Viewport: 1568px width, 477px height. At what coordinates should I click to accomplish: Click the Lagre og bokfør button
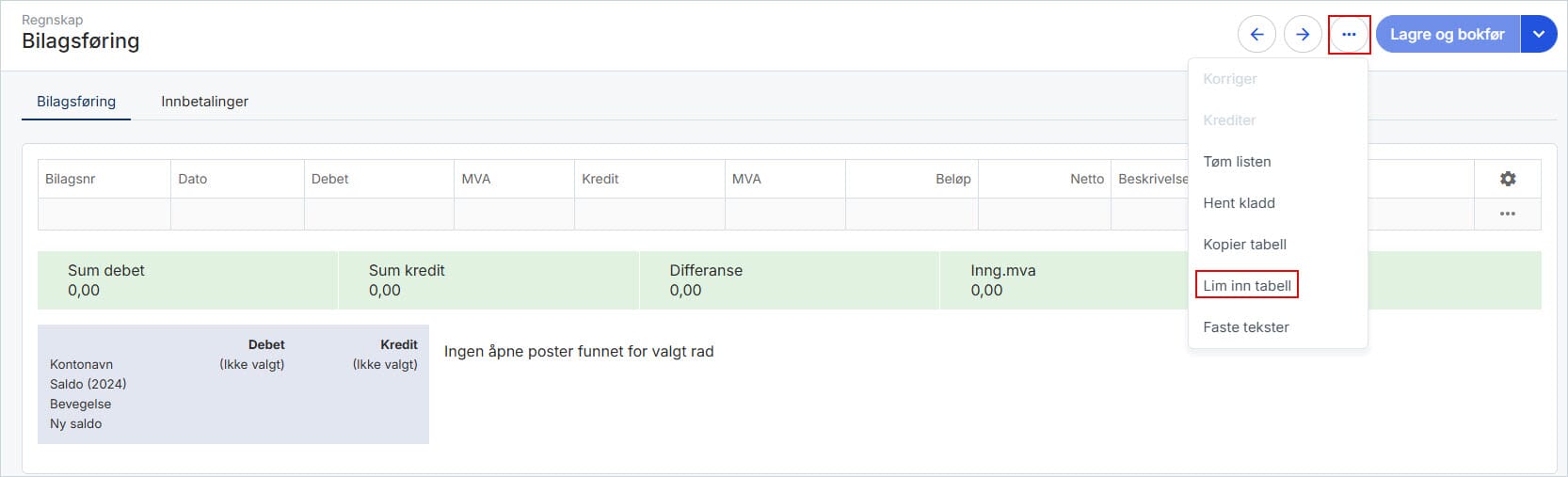click(x=1447, y=35)
